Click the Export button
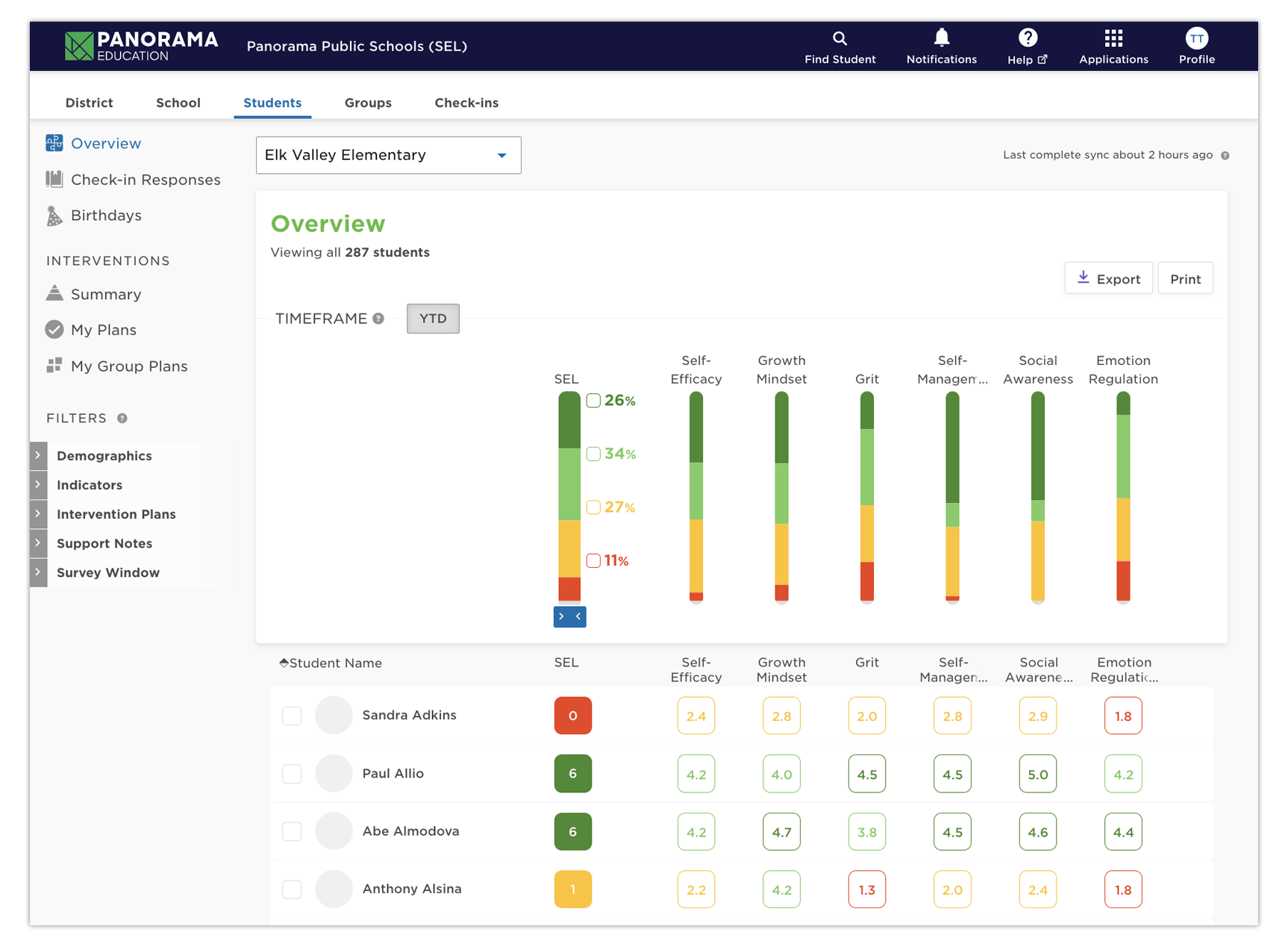This screenshot has width=1288, height=947. point(1108,278)
